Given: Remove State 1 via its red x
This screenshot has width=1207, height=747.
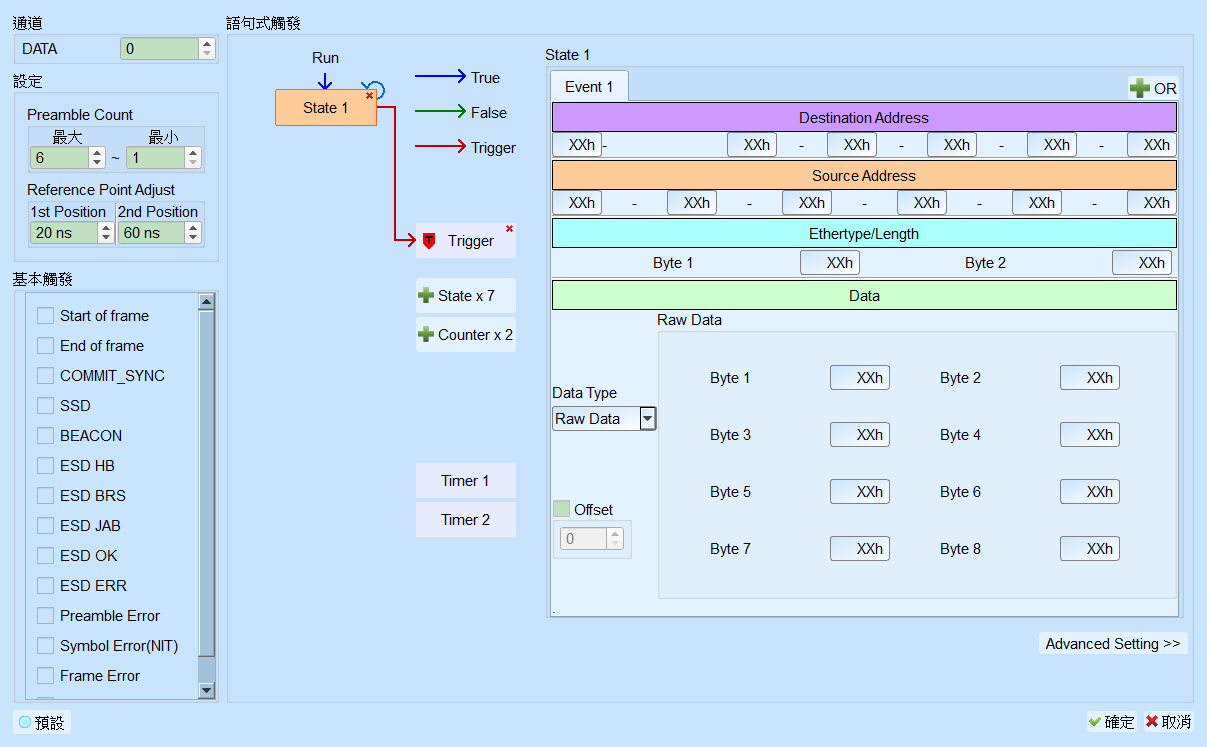Looking at the screenshot, I should [369, 95].
